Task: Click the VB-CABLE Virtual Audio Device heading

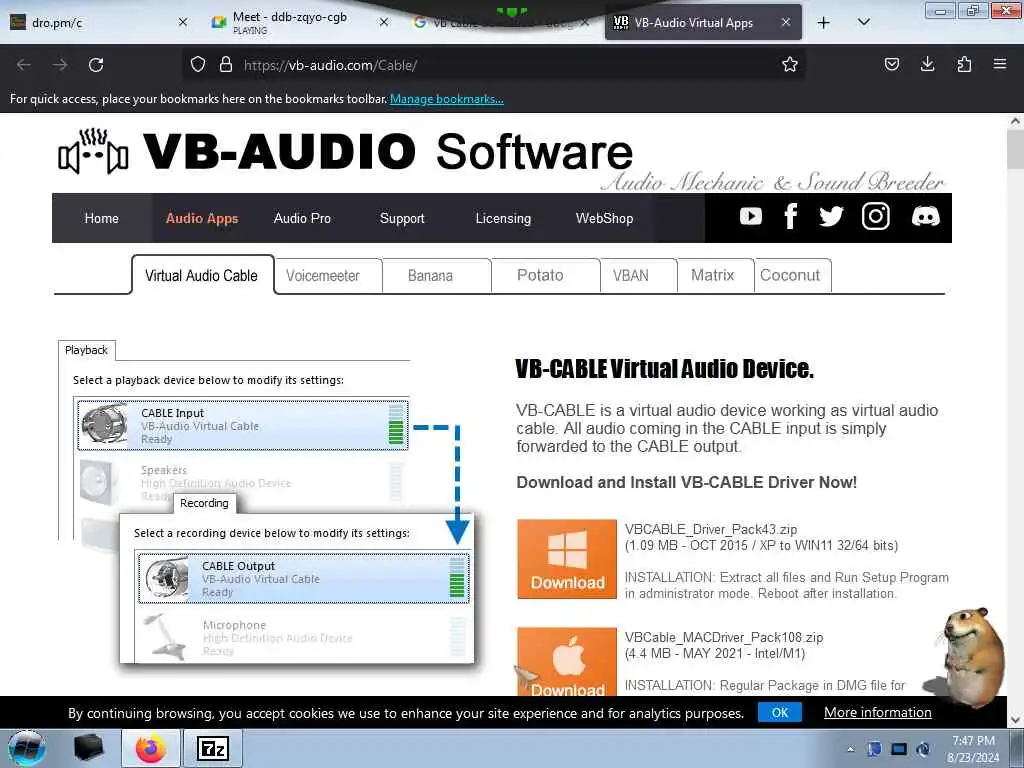Action: pos(664,369)
